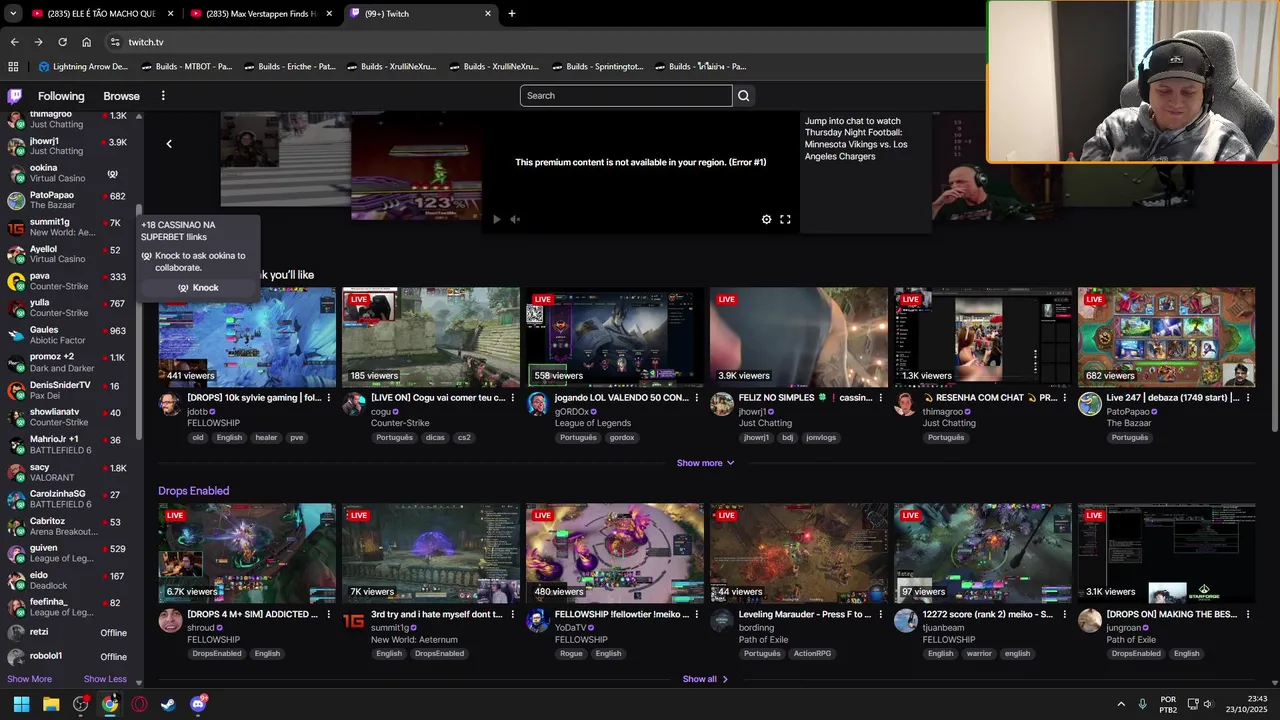1280x720 pixels.
Task: Switch to Max Verstappen YouTube tab
Action: pos(260,14)
